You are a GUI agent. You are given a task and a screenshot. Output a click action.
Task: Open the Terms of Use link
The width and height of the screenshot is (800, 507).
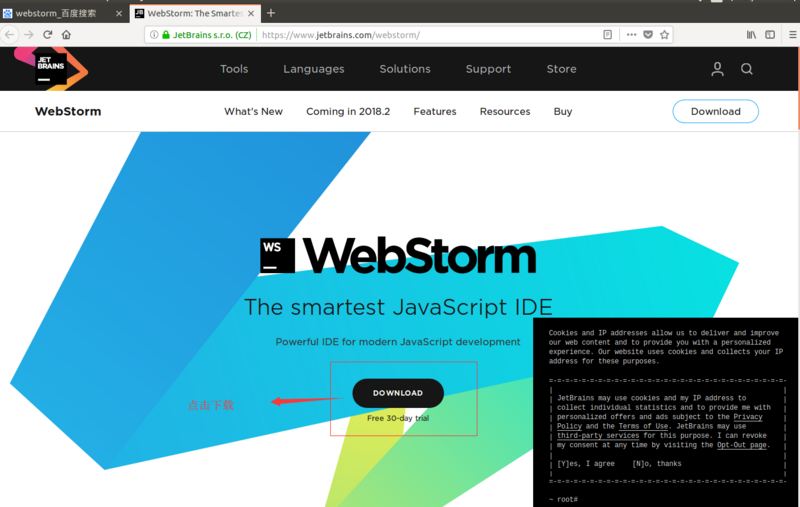643,426
